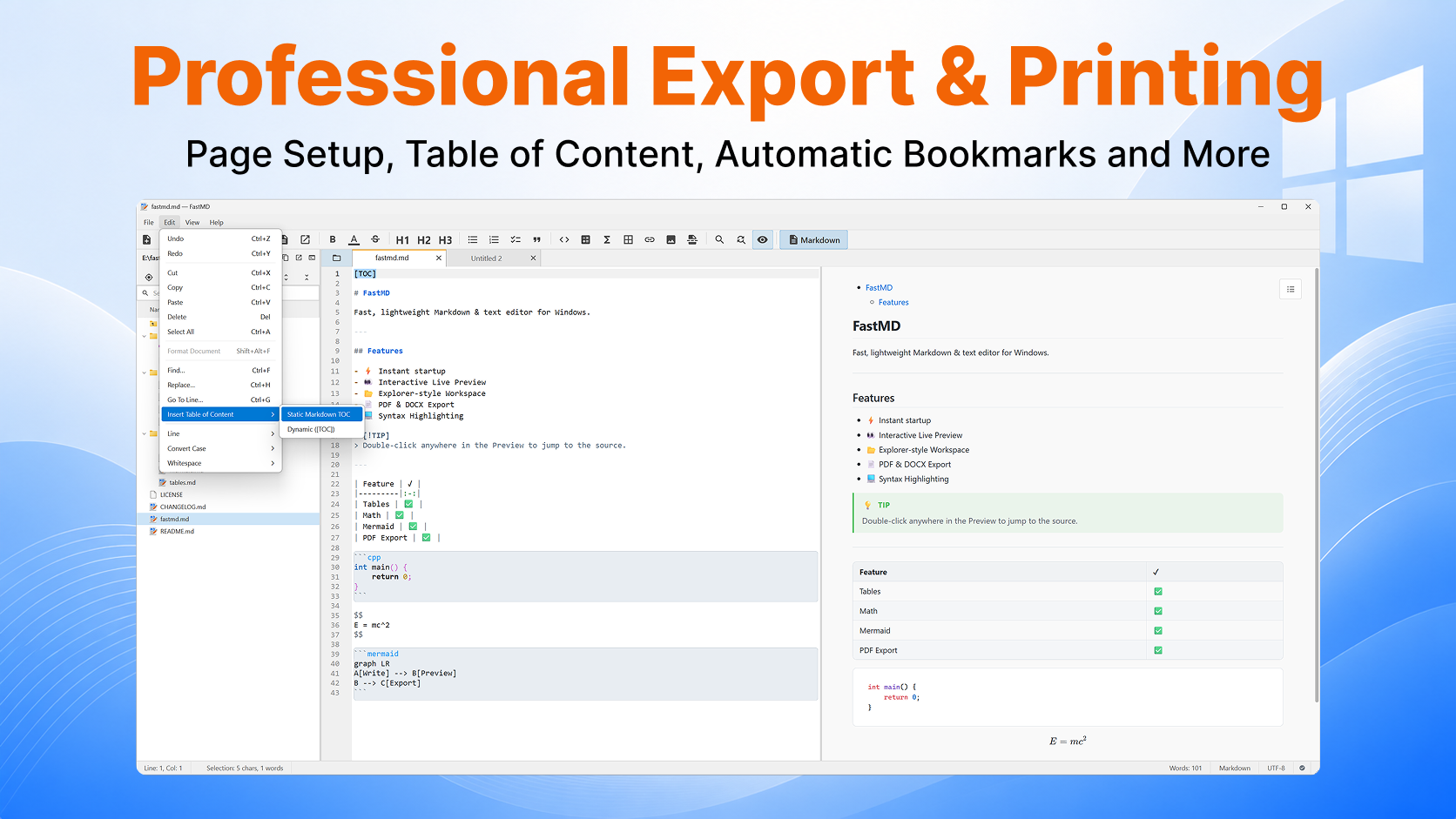Choose Redo from Edit menu
1456x819 pixels.
[x=219, y=253]
